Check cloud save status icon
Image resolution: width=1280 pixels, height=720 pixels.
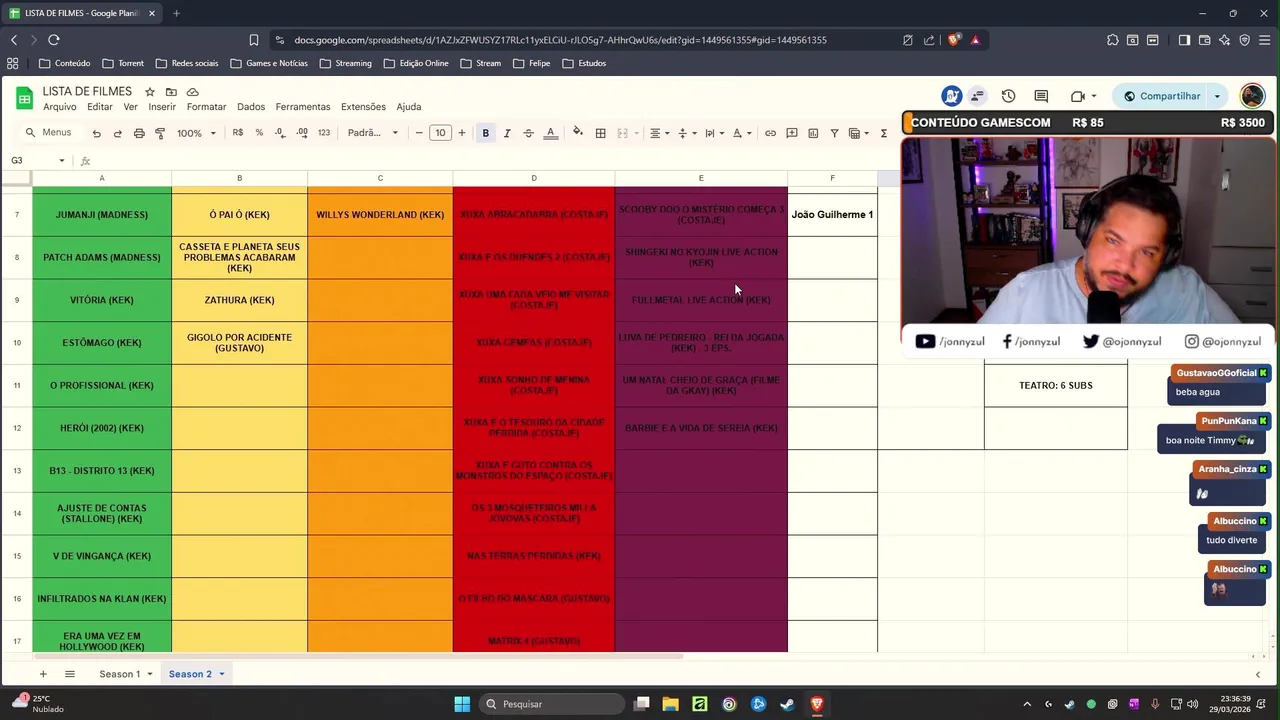pos(193,92)
